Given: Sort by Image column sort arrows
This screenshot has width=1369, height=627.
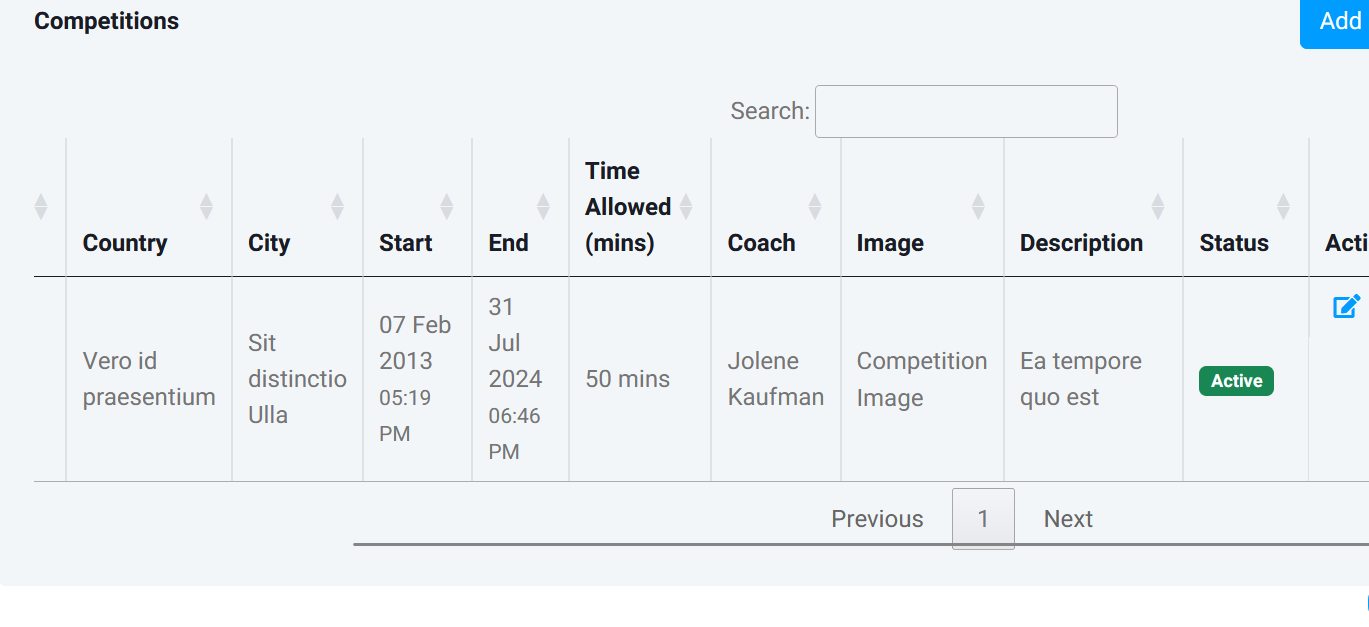Looking at the screenshot, I should click(x=978, y=207).
